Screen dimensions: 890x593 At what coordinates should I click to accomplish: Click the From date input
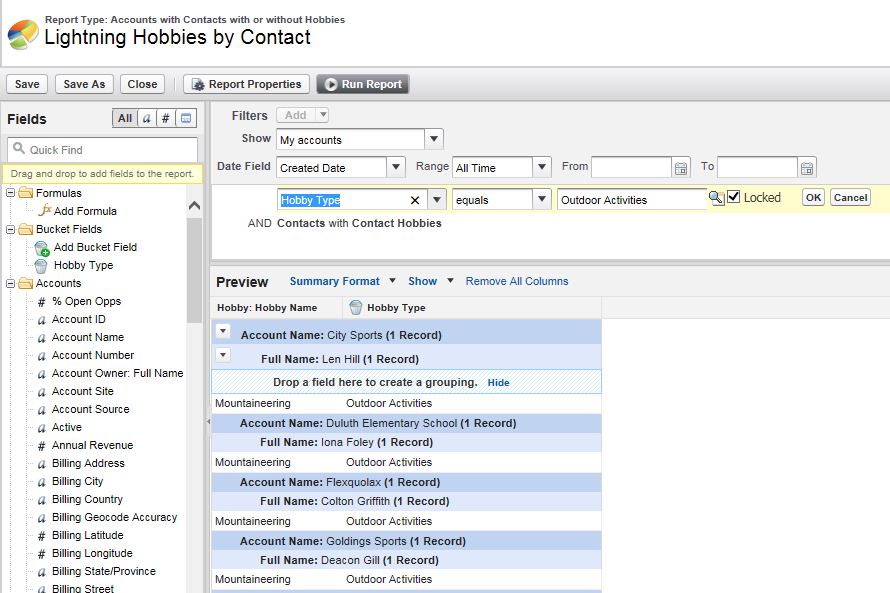pyautogui.click(x=631, y=167)
